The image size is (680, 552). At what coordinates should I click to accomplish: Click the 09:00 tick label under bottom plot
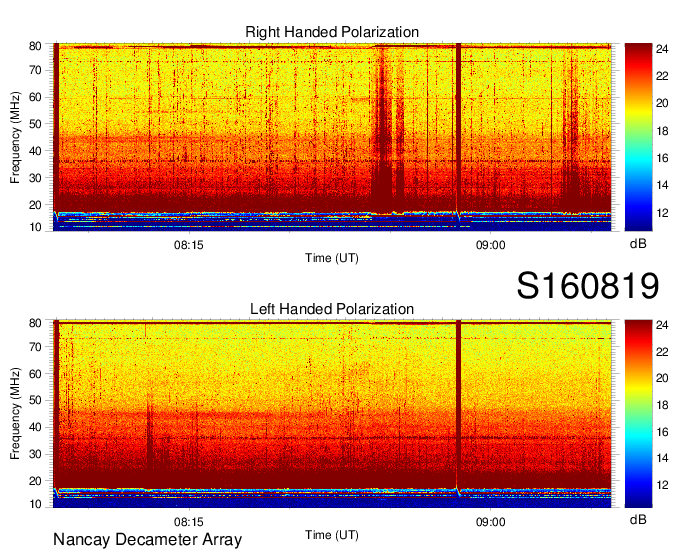[490, 522]
